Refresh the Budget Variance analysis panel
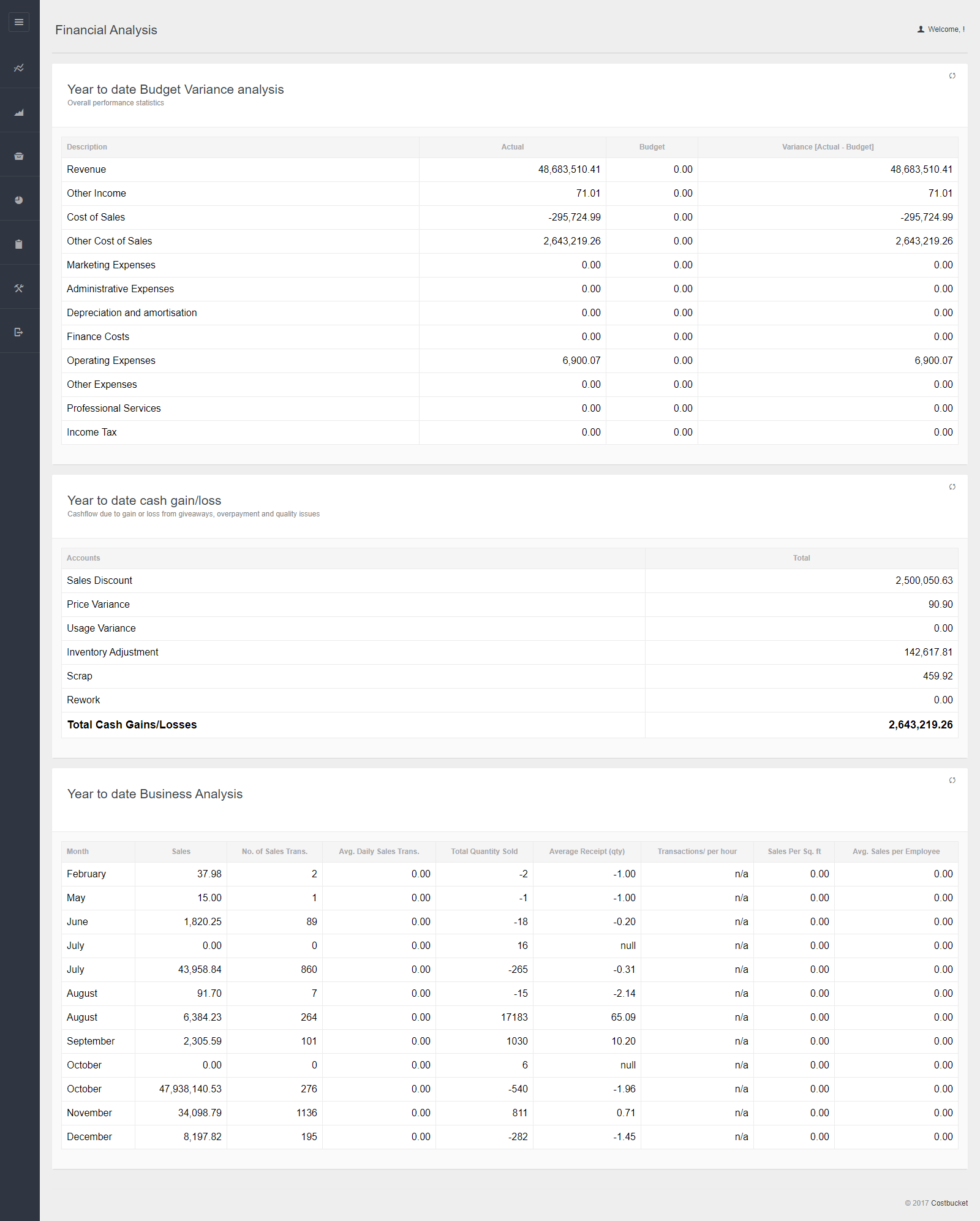 coord(952,76)
